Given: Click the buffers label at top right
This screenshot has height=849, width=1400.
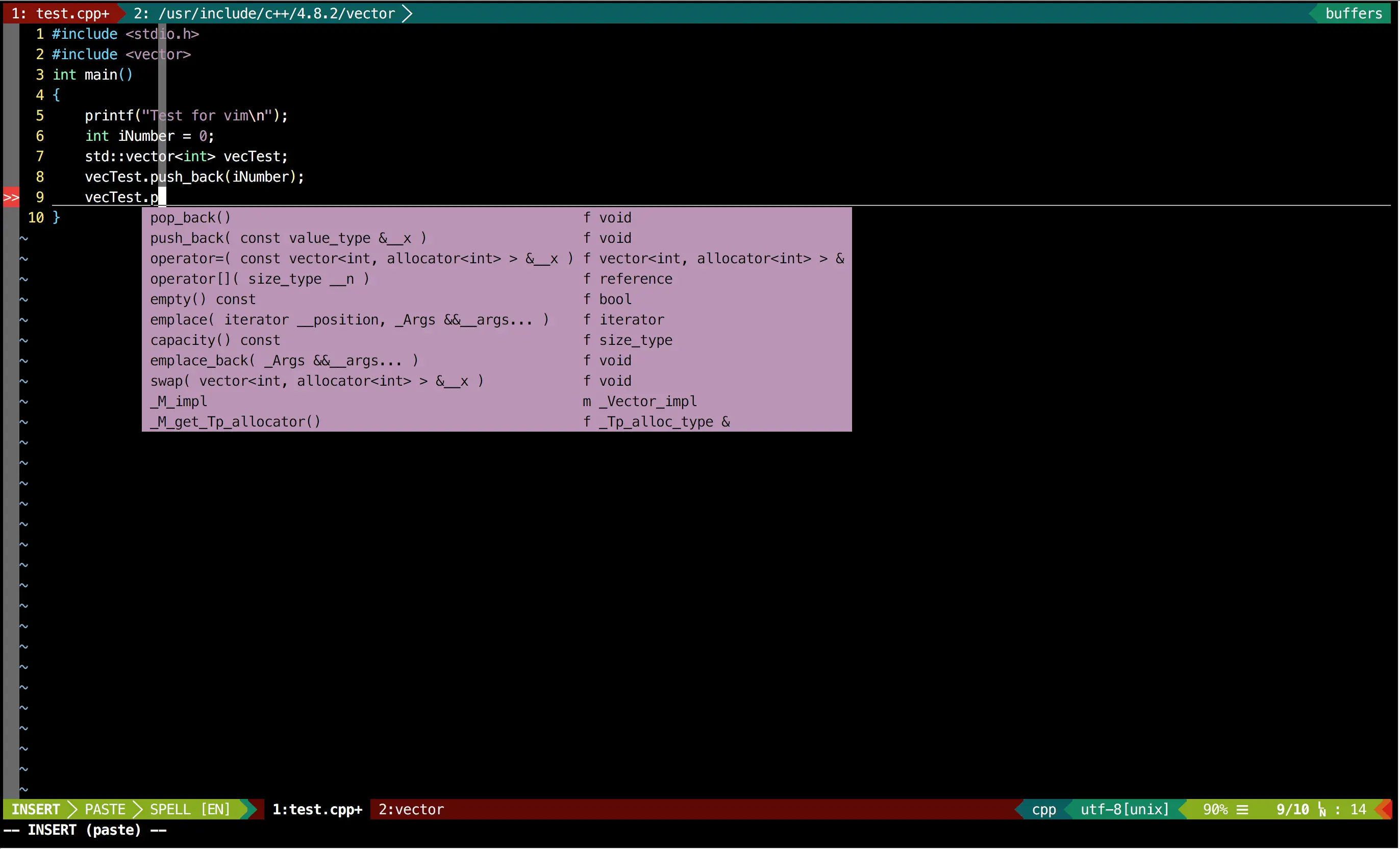Looking at the screenshot, I should click(1354, 13).
